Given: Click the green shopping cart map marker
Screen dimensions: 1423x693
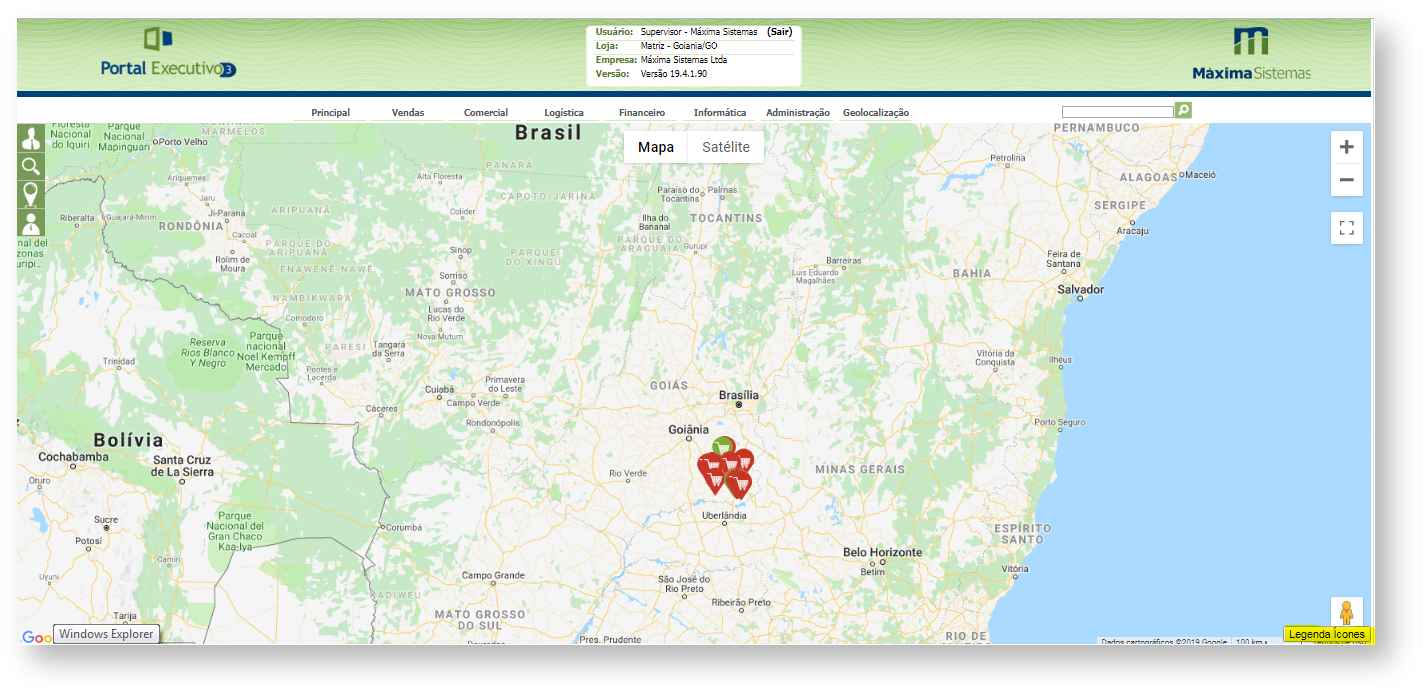Looking at the screenshot, I should [723, 448].
